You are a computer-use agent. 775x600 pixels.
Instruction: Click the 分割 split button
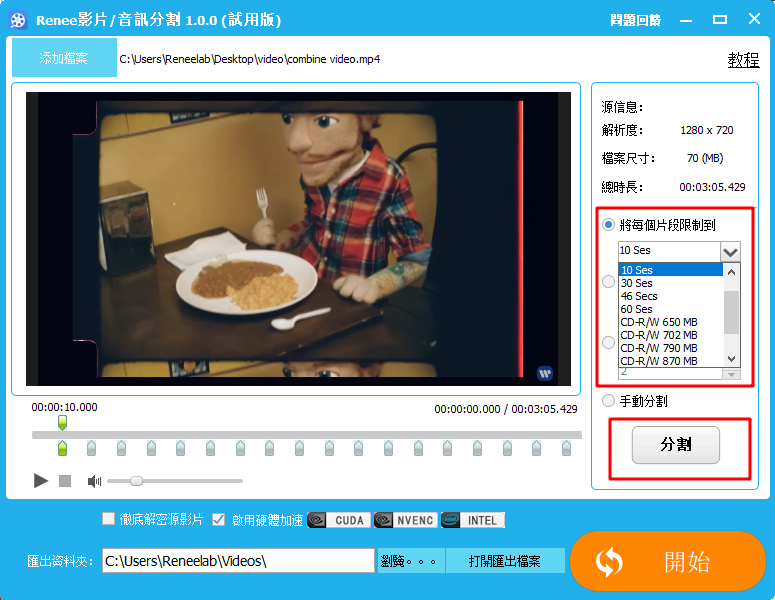pyautogui.click(x=676, y=445)
